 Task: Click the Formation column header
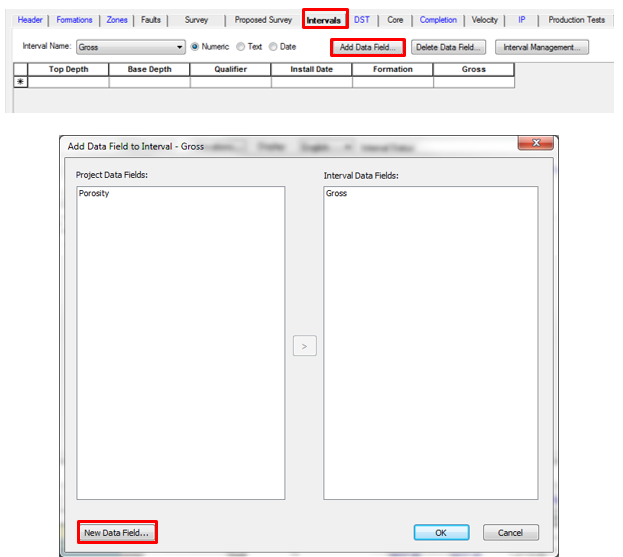[393, 69]
